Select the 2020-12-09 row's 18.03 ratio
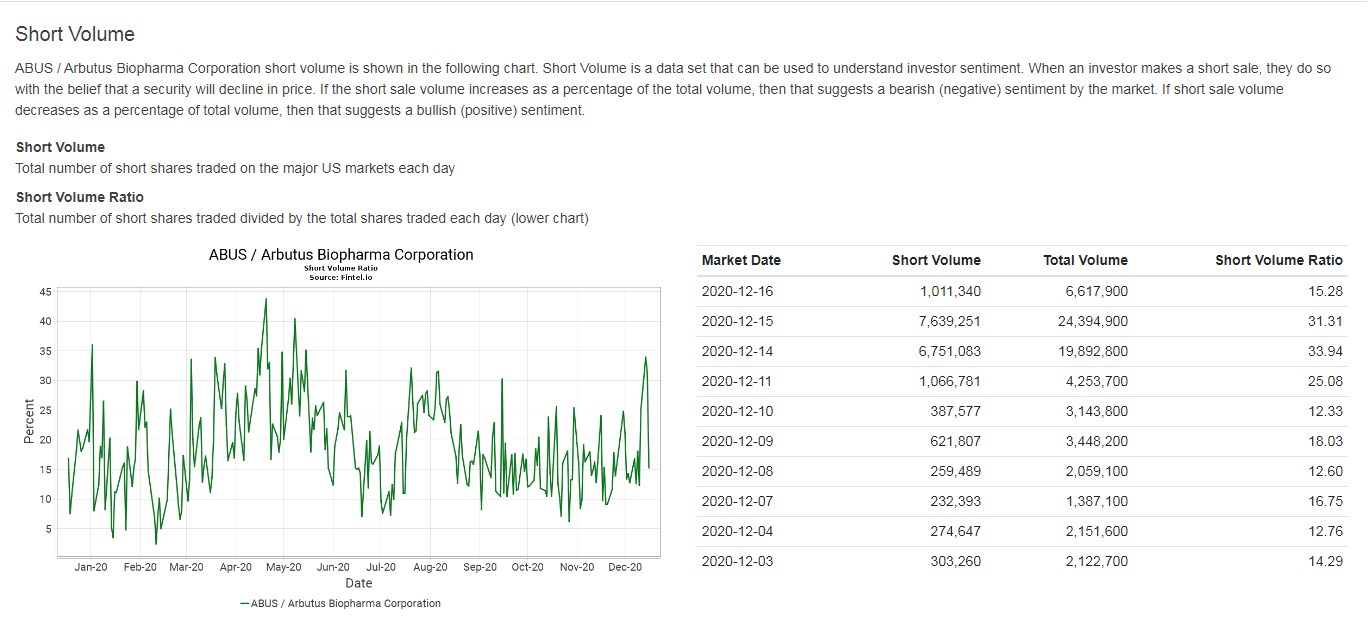The width and height of the screenshot is (1368, 631). click(x=1324, y=441)
